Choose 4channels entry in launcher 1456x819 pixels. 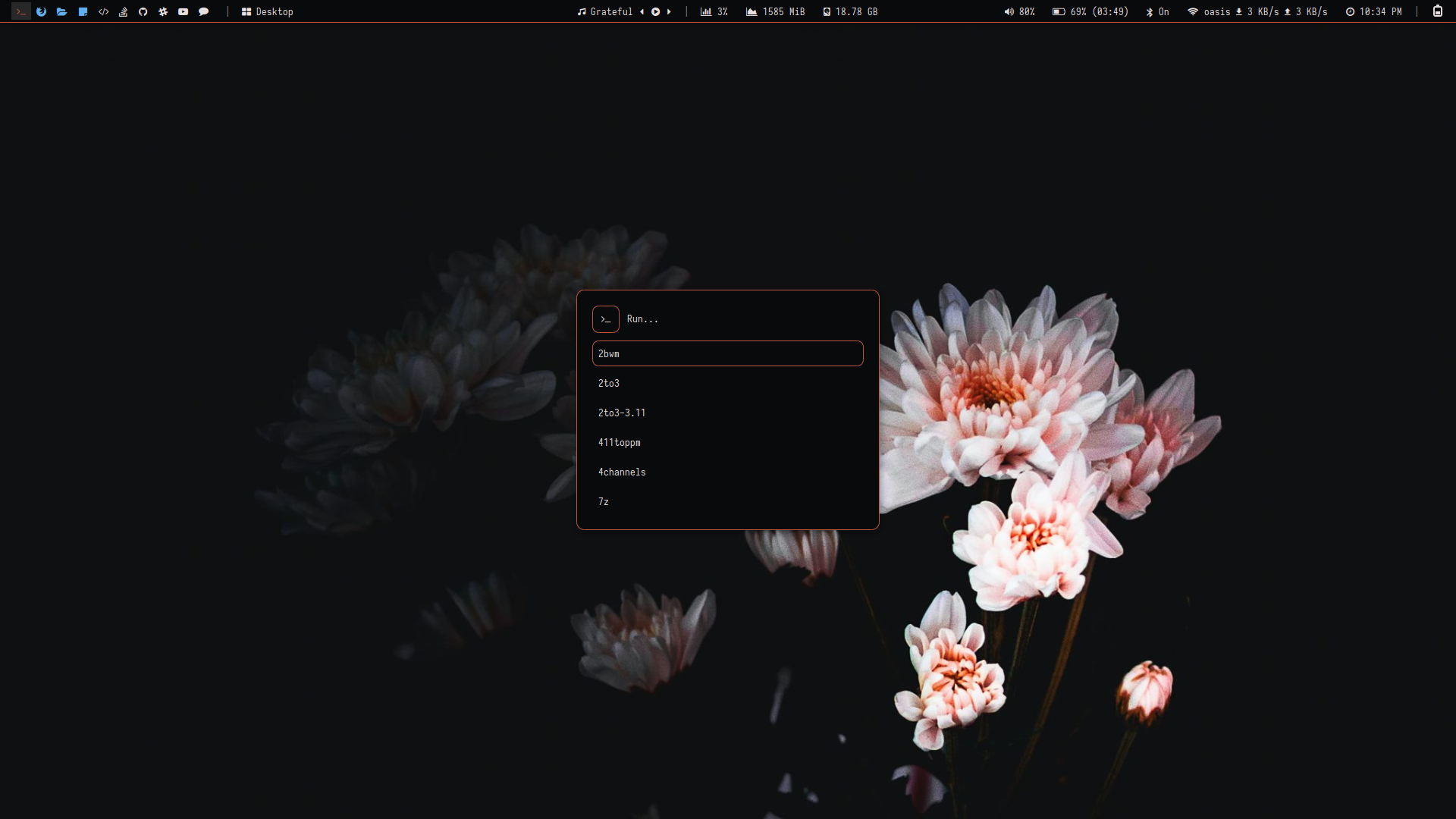pos(621,472)
